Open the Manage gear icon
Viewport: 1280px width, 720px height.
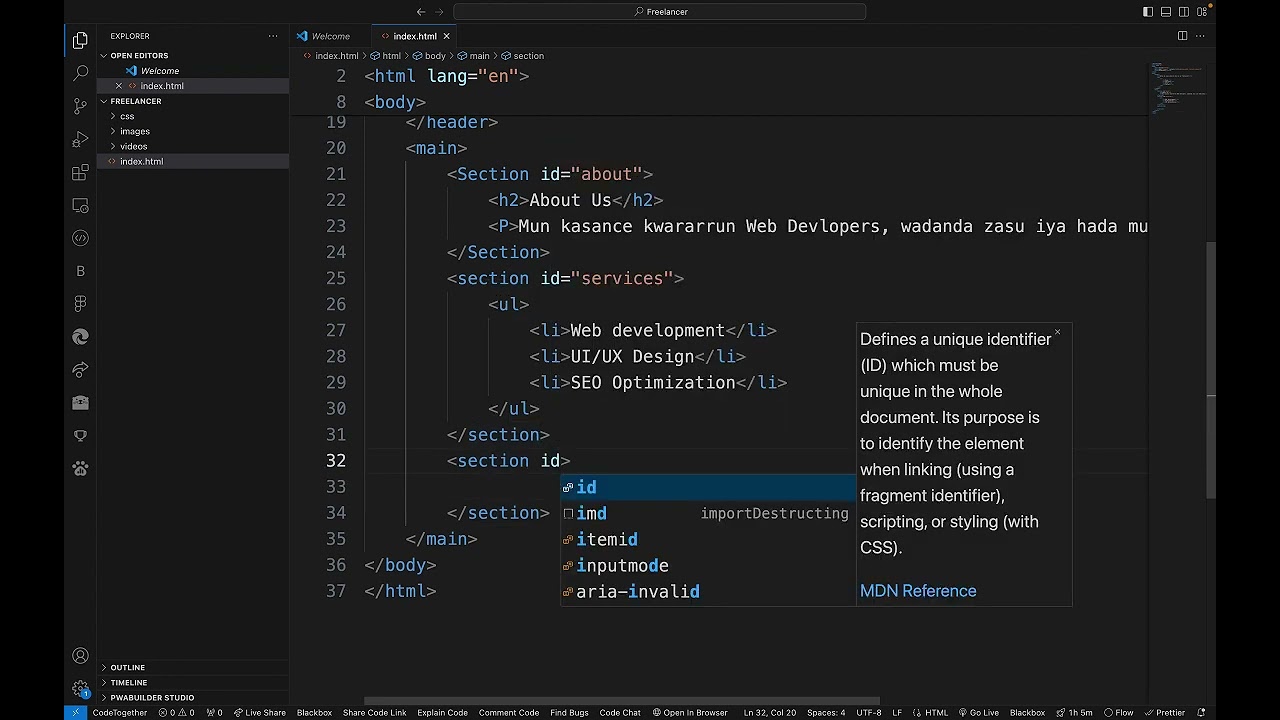click(x=81, y=689)
